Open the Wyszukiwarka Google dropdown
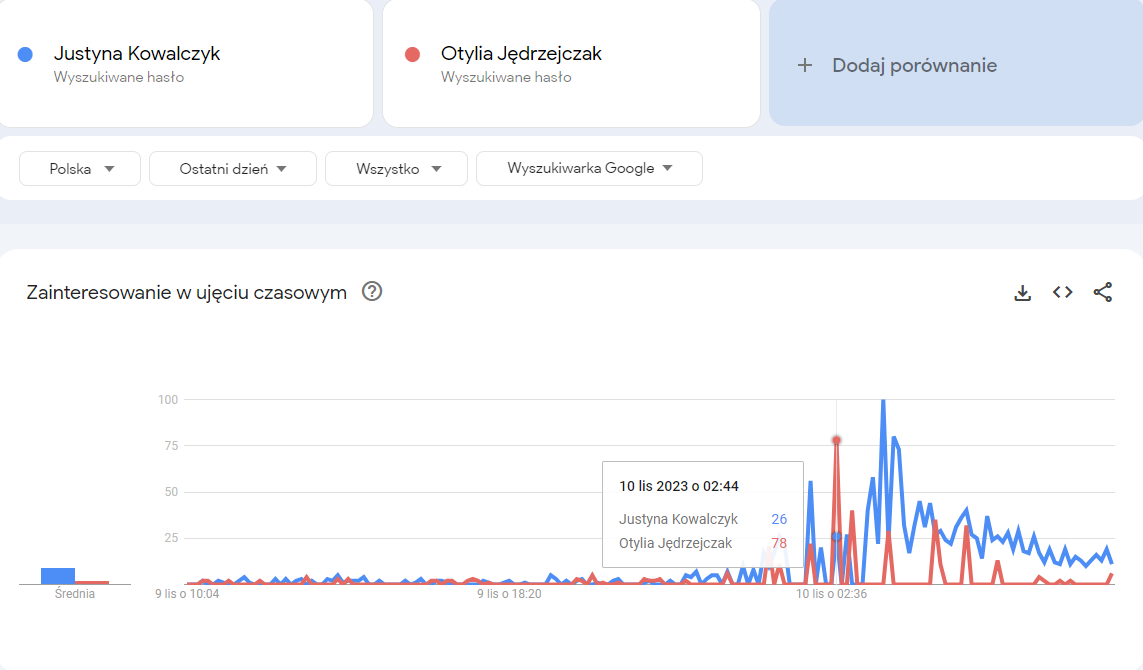Screen dimensions: 1143x670 [590, 168]
